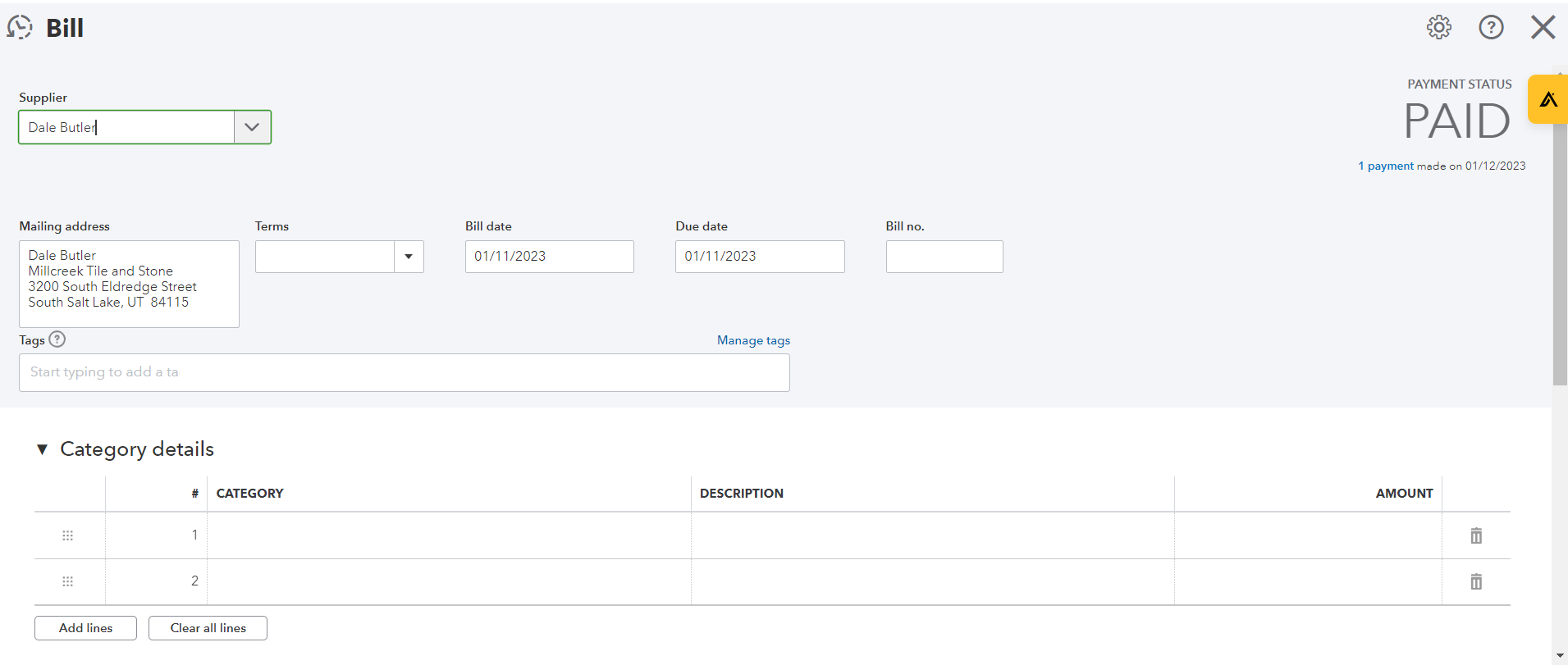
Task: Open the bill history clock icon
Action: click(x=20, y=28)
